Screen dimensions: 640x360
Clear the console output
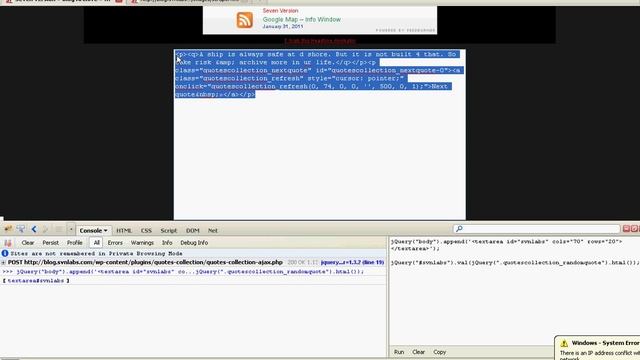pos(28,243)
